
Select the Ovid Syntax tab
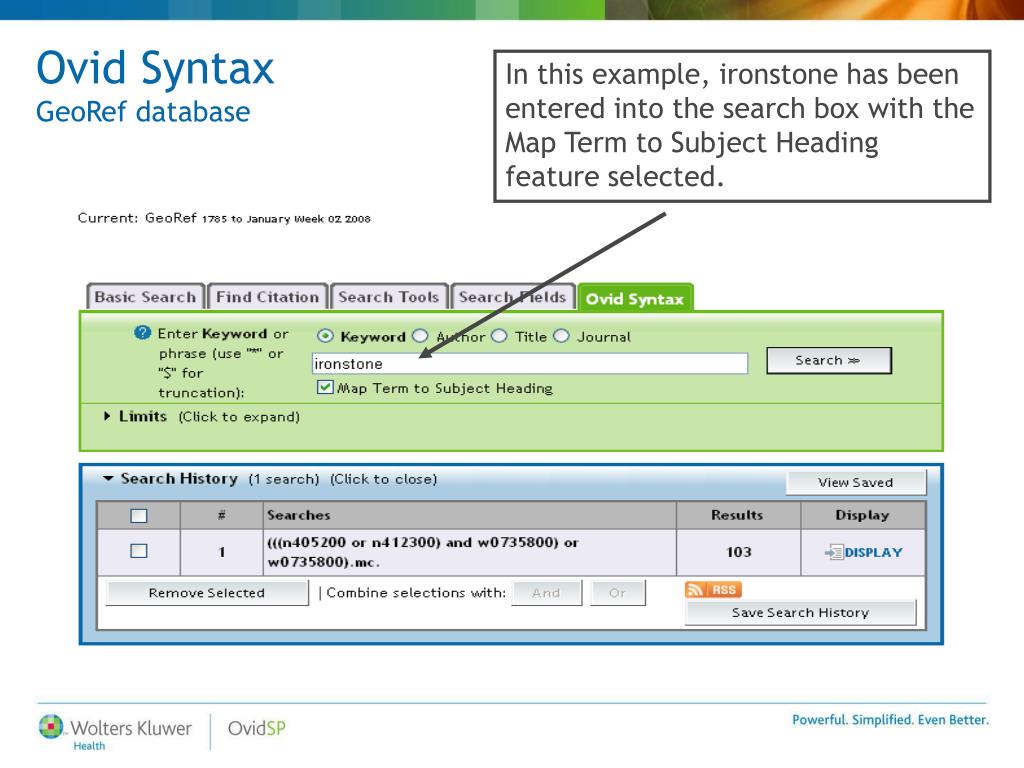pyautogui.click(x=635, y=298)
